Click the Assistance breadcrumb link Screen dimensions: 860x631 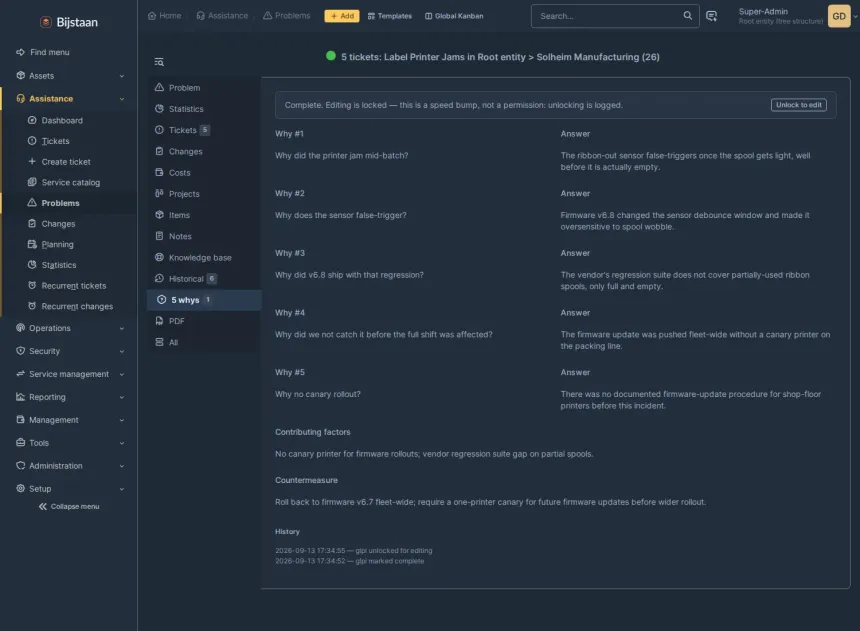tap(222, 16)
